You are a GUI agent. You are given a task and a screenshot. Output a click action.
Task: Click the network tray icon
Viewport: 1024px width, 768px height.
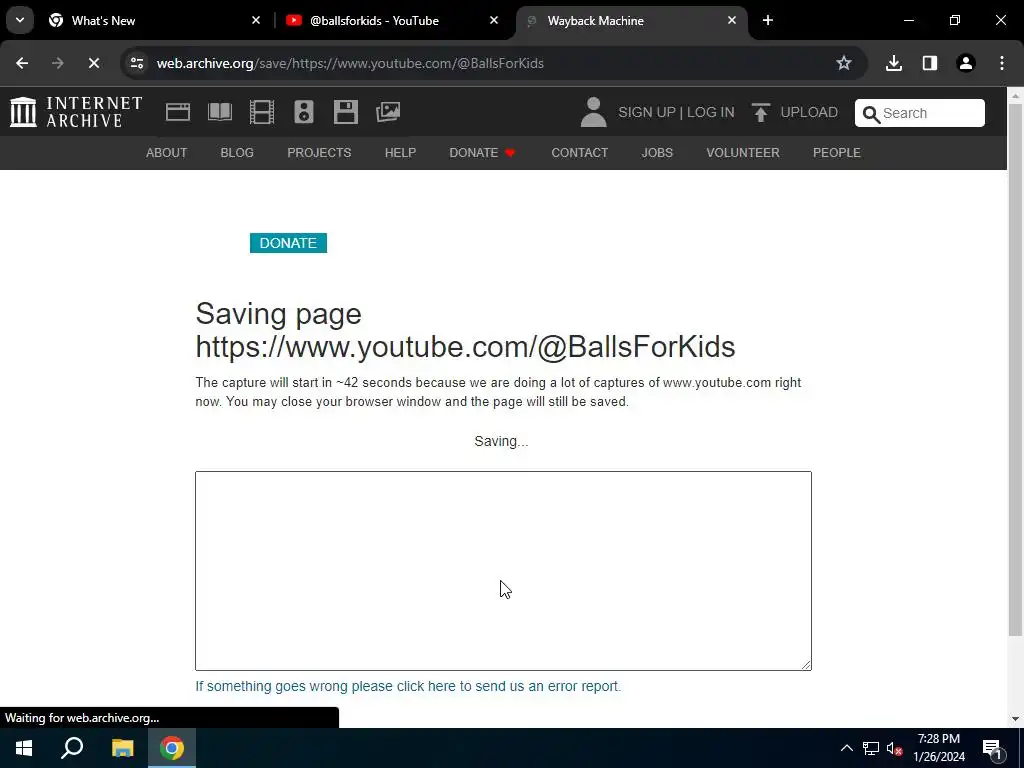point(871,748)
